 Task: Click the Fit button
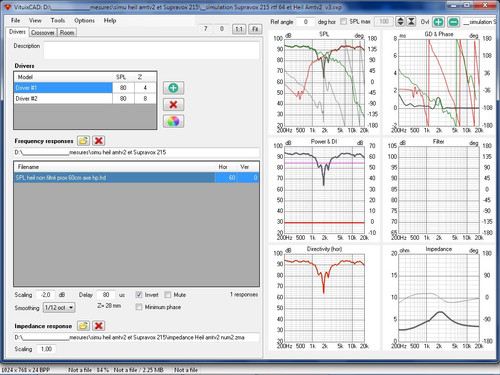click(x=255, y=29)
